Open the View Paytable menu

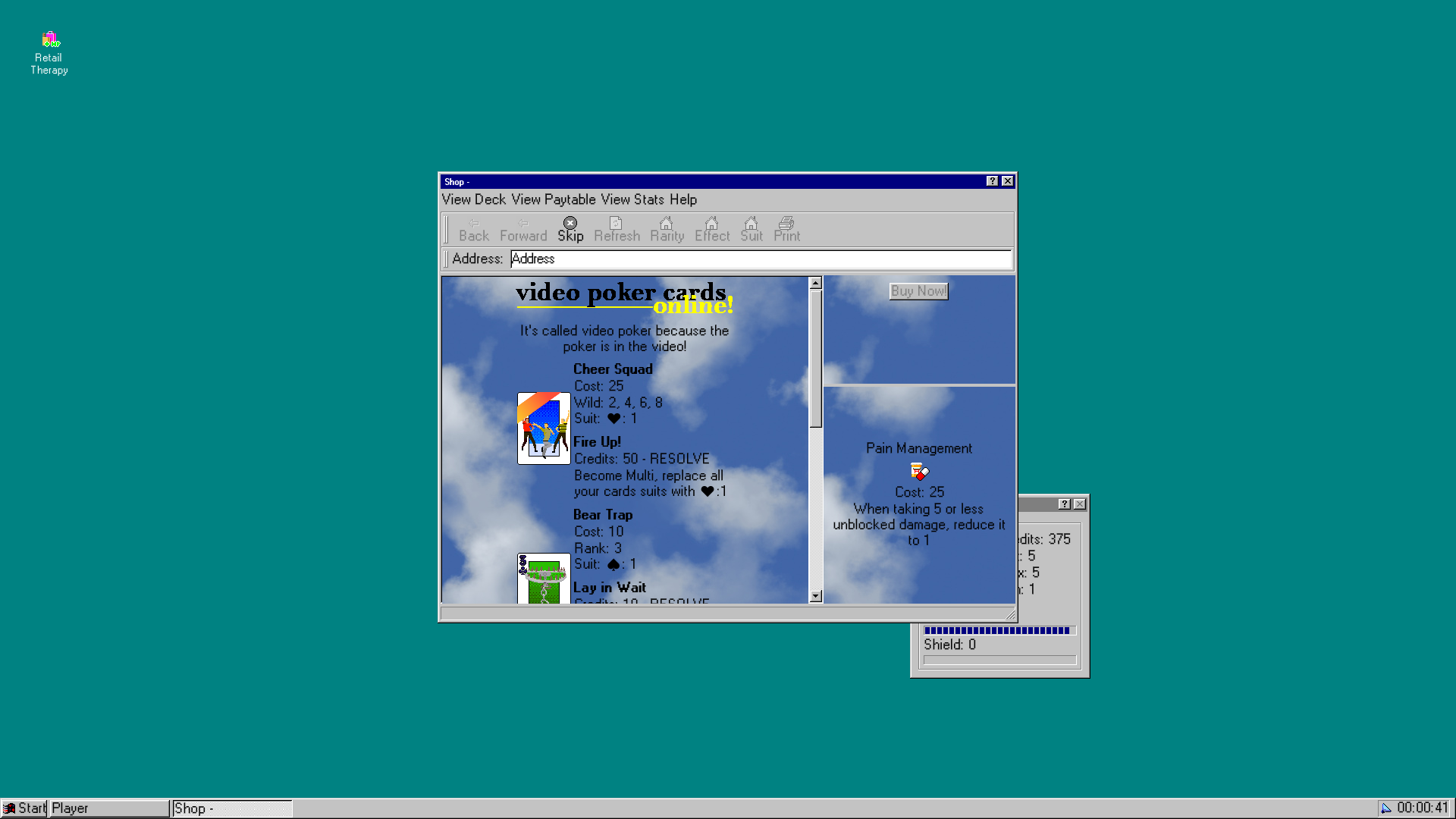click(554, 199)
